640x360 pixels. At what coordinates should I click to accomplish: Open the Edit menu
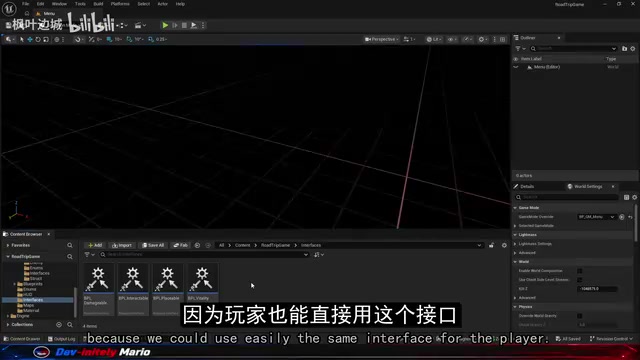(40, 4)
